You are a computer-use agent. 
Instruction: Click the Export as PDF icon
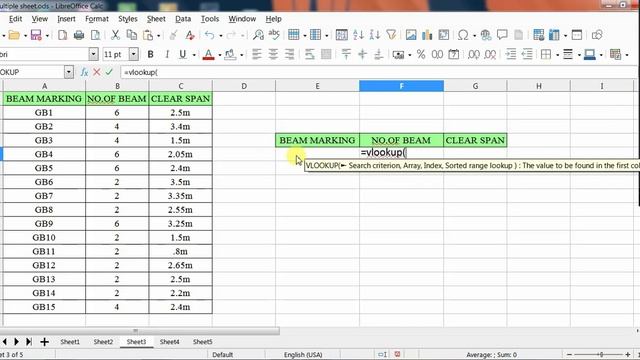coord(62,36)
